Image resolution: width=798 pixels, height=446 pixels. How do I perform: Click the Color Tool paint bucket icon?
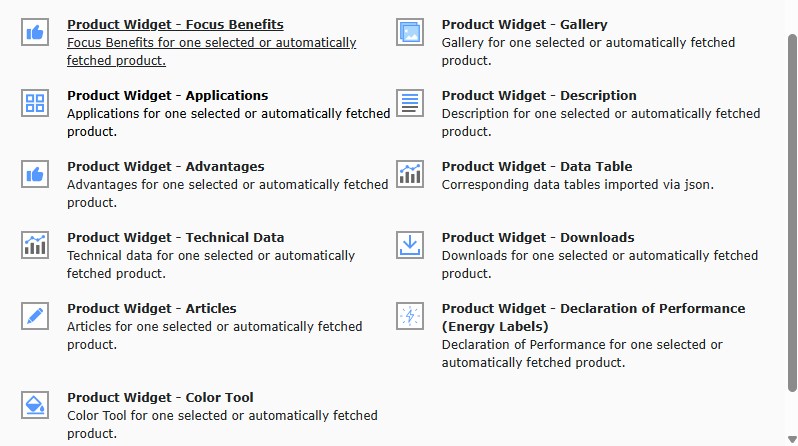[35, 405]
